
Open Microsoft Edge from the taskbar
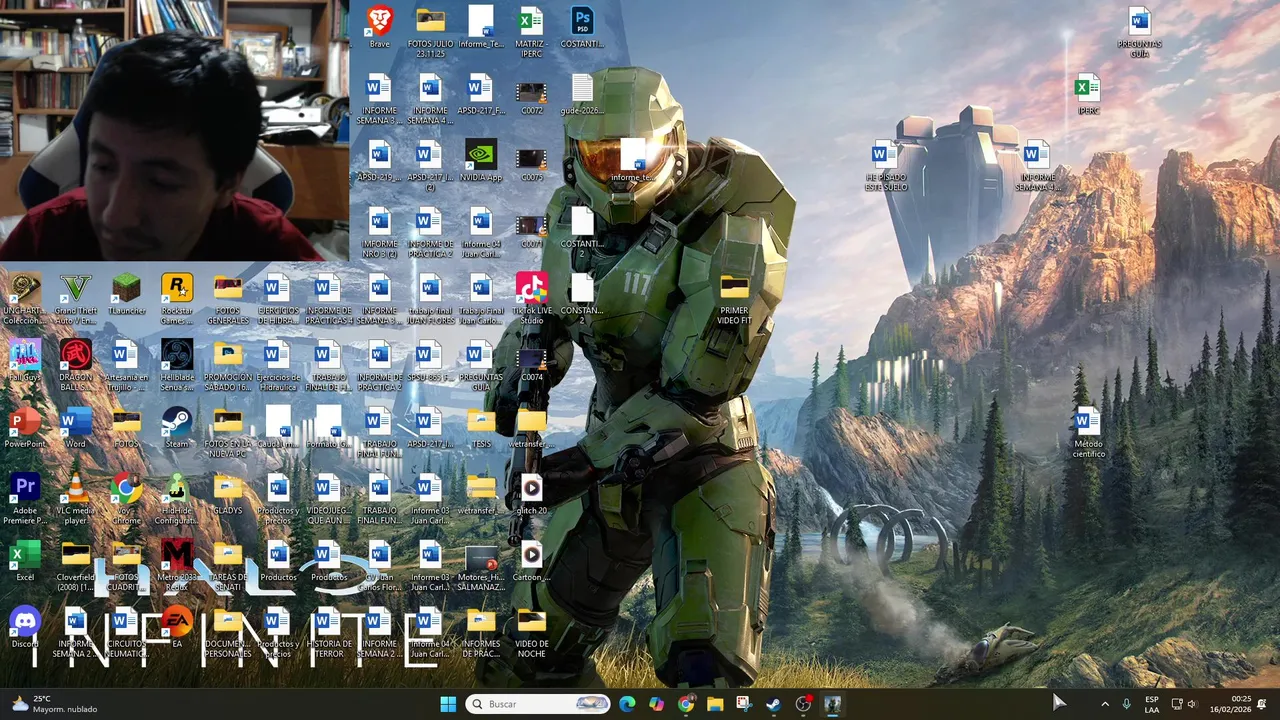coord(627,704)
